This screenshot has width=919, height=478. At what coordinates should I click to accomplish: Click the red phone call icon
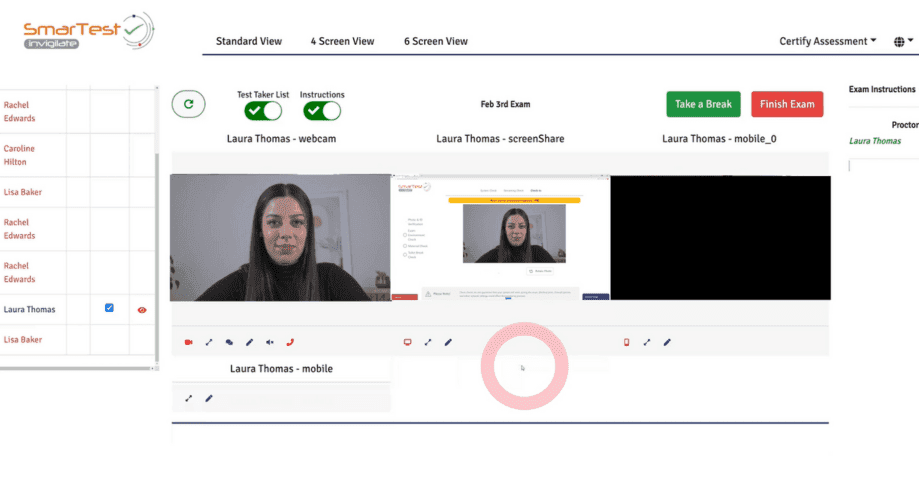click(291, 342)
